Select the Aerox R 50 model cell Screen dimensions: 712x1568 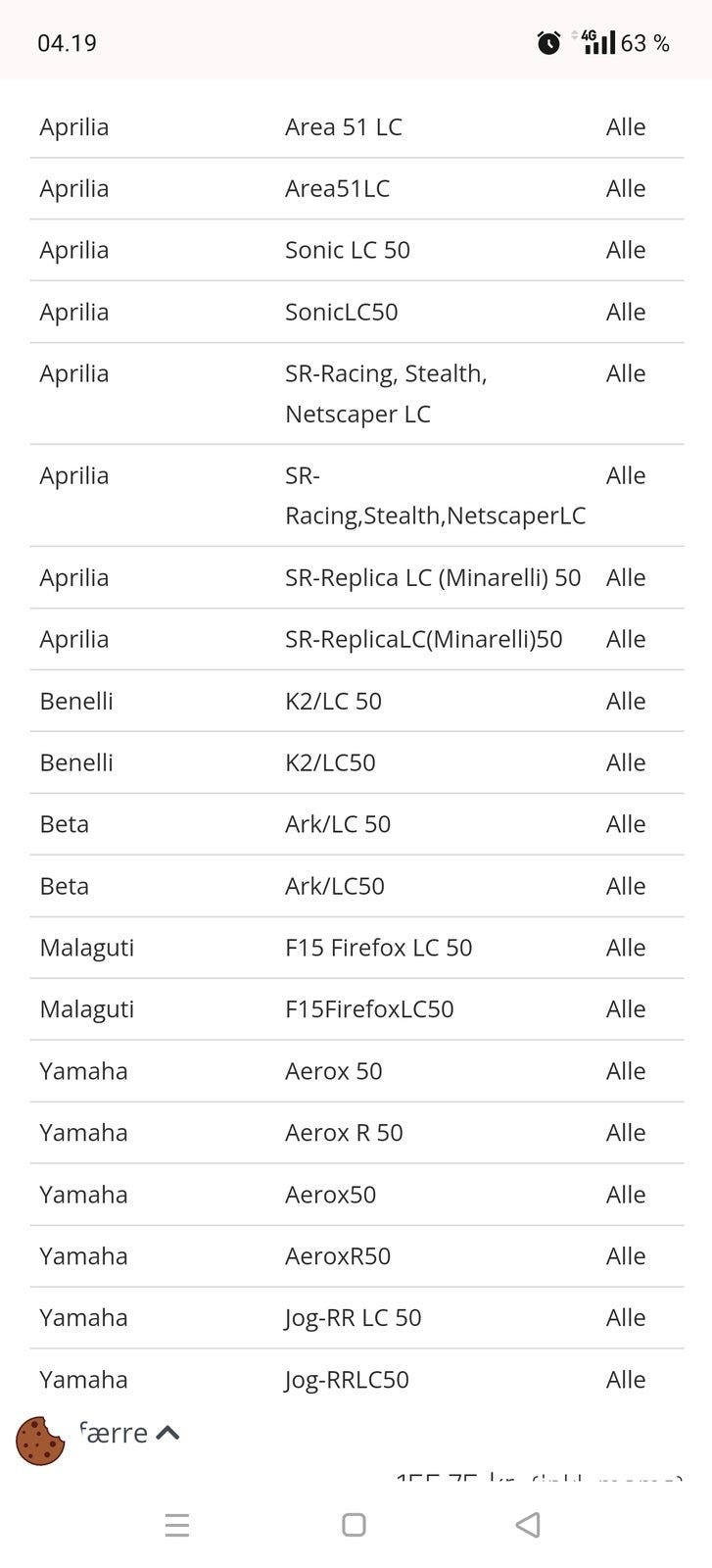344,1133
